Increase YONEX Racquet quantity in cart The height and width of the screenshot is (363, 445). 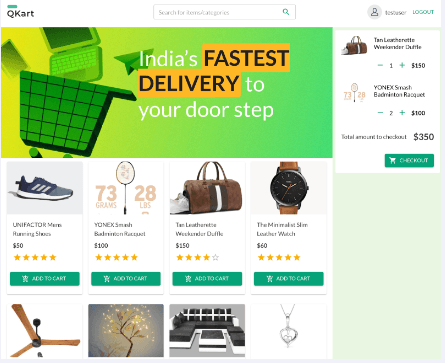[x=402, y=113]
